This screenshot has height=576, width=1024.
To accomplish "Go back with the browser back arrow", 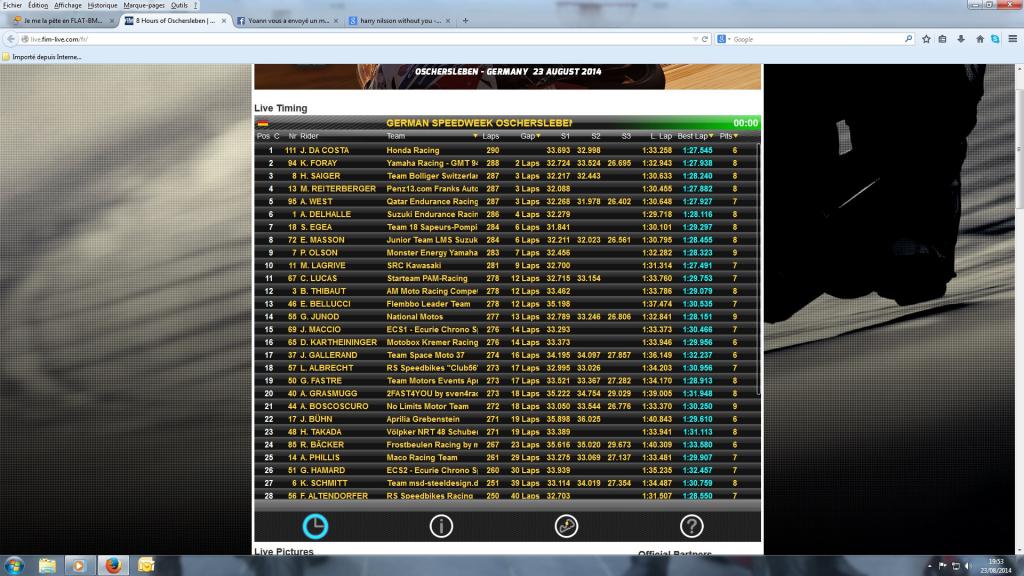I will tap(10, 39).
